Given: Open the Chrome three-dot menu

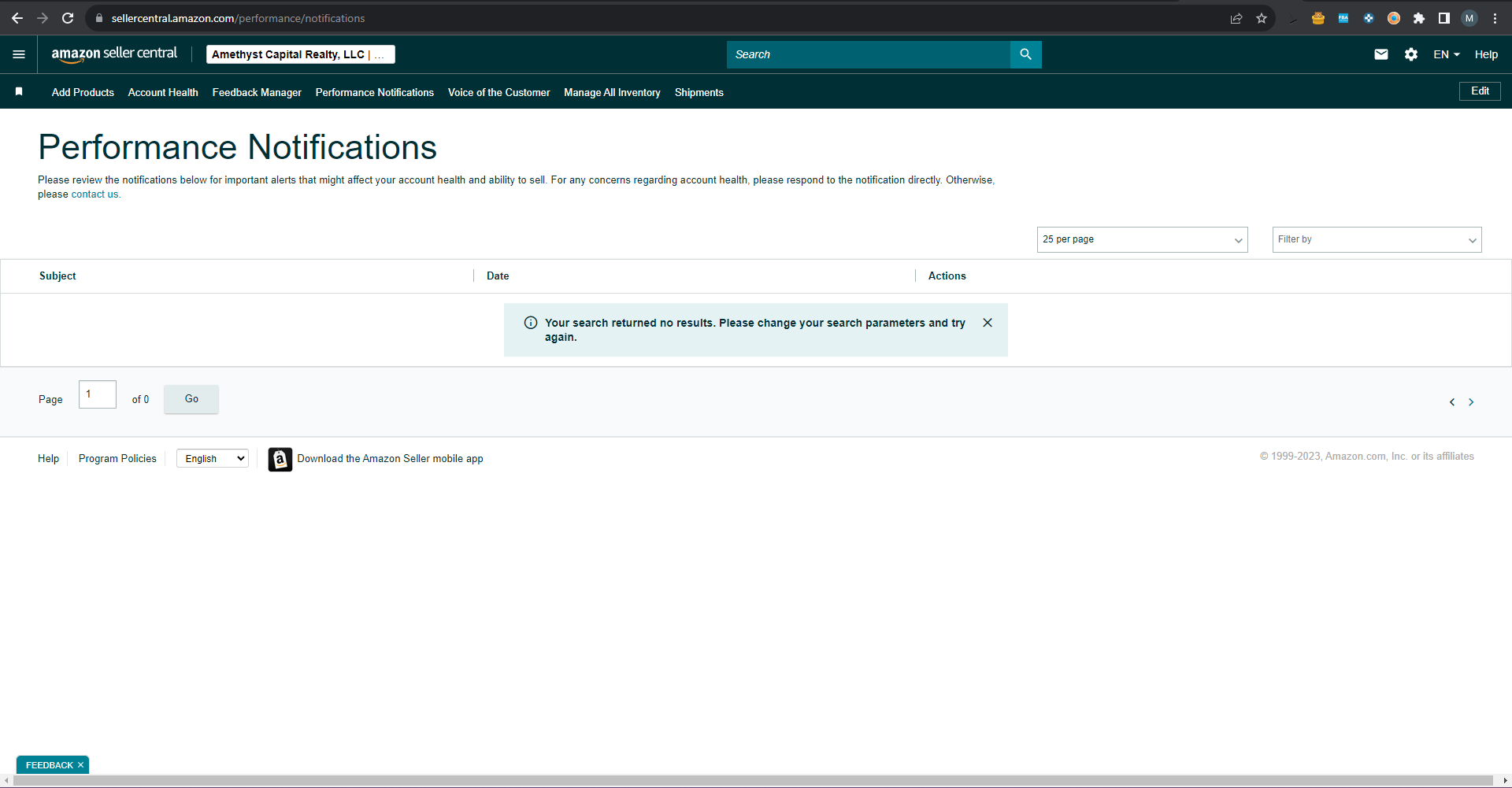Looking at the screenshot, I should [1495, 18].
